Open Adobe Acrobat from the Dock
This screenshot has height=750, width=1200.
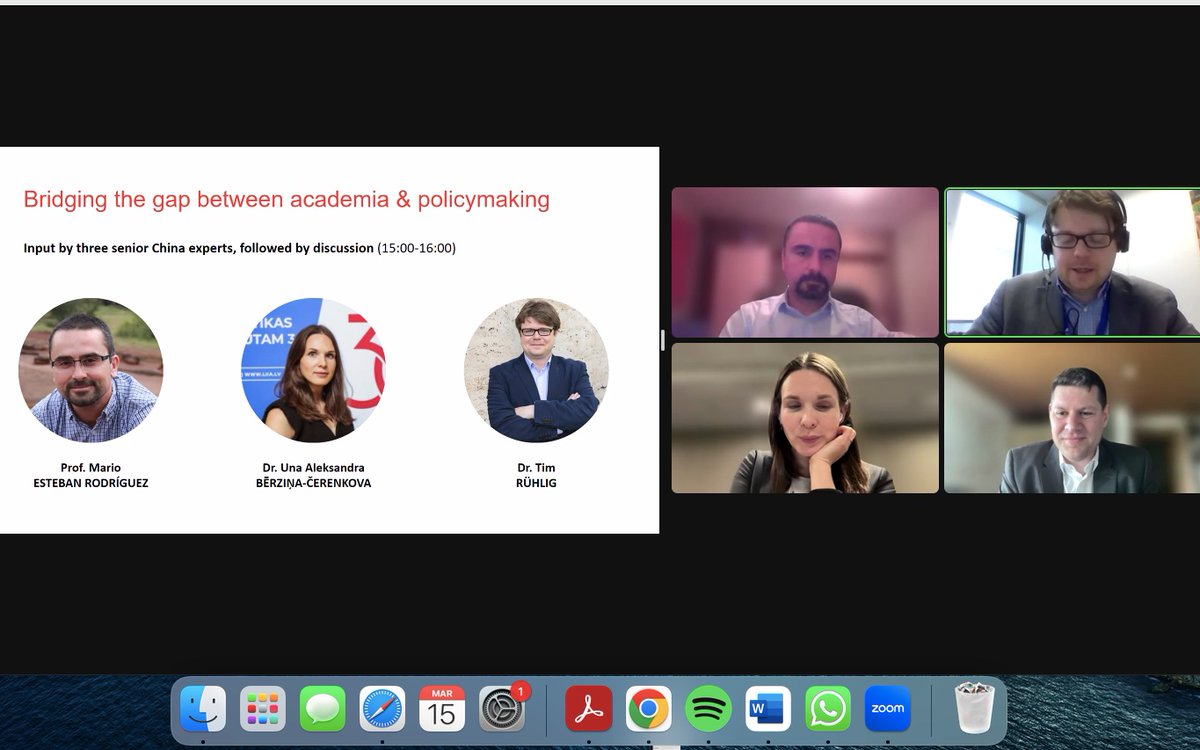point(586,708)
